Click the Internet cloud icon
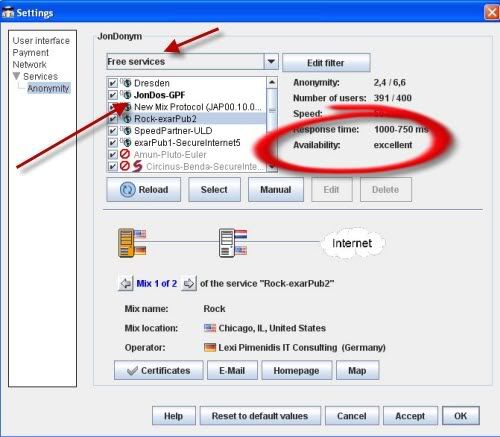This screenshot has height=437, width=500. point(352,243)
